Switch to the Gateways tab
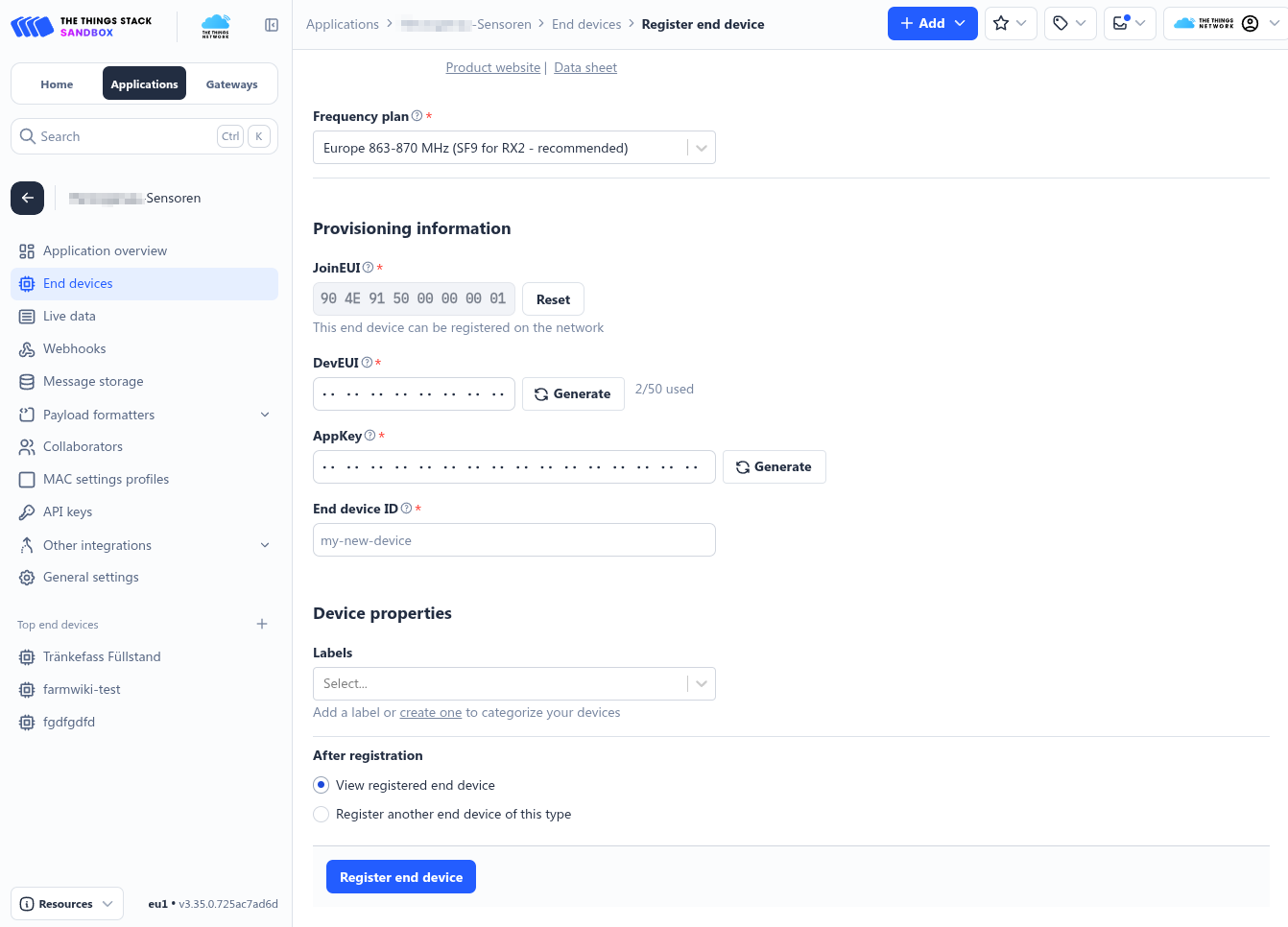The width and height of the screenshot is (1288, 927). coord(231,84)
